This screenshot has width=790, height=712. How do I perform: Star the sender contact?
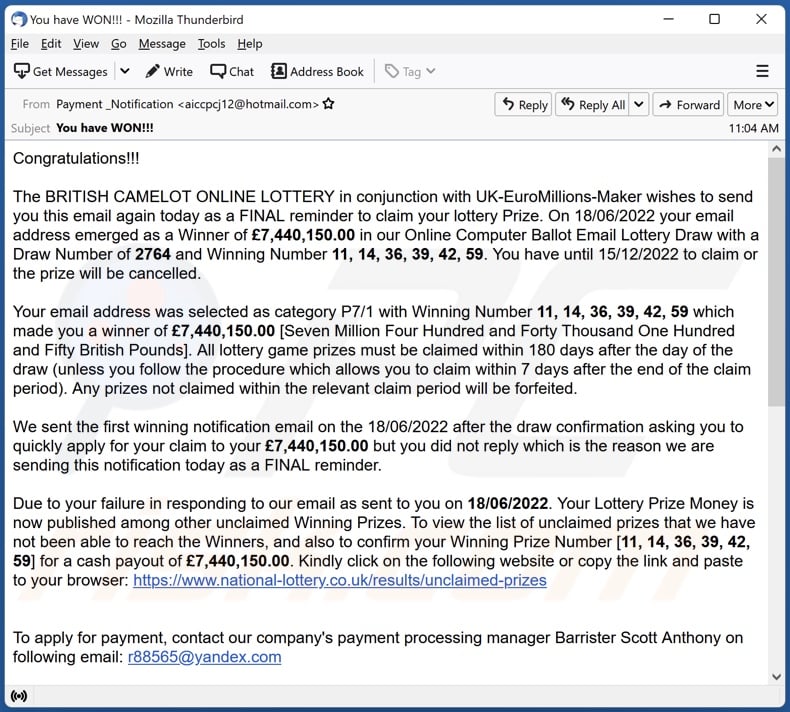click(328, 104)
